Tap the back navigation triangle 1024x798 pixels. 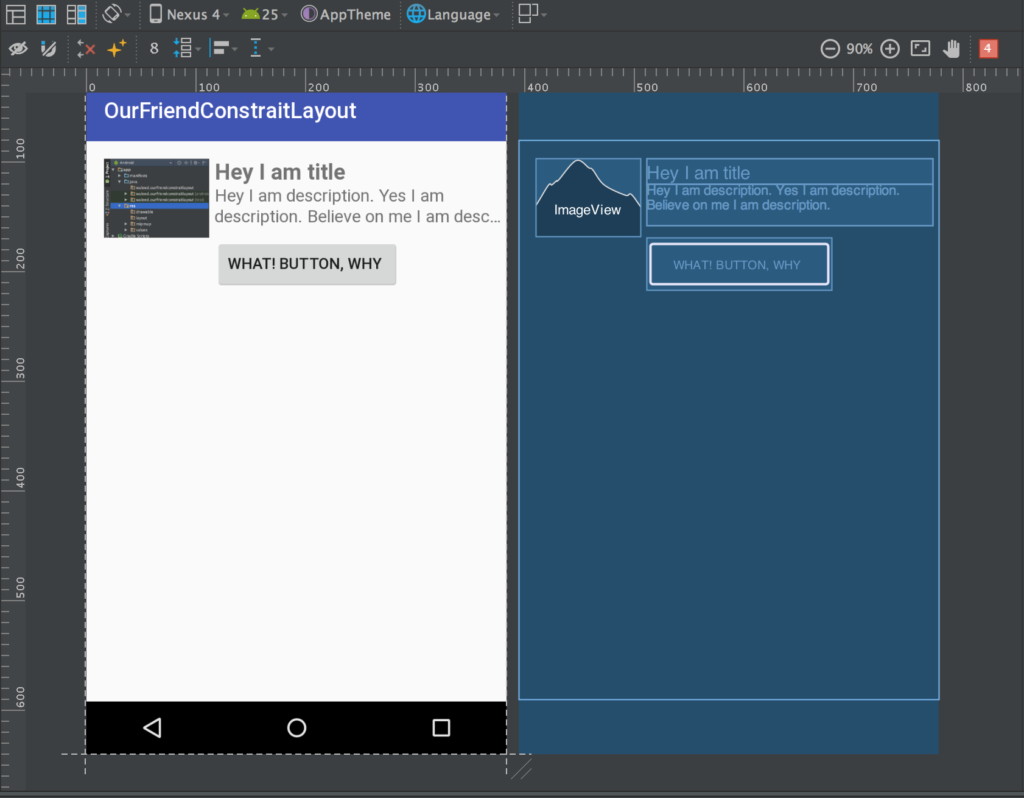152,727
